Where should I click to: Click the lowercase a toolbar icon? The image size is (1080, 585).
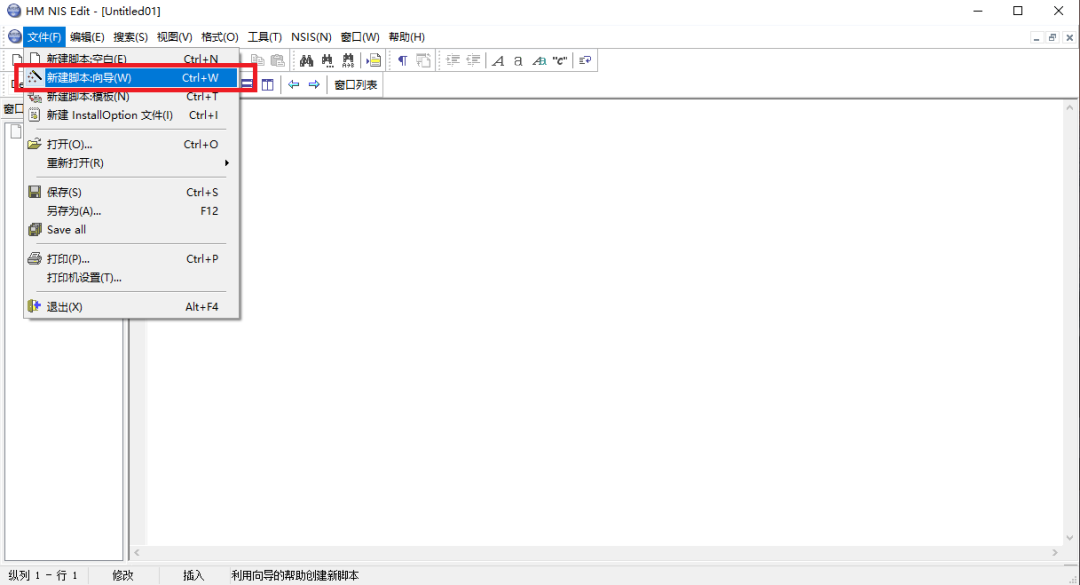point(518,60)
